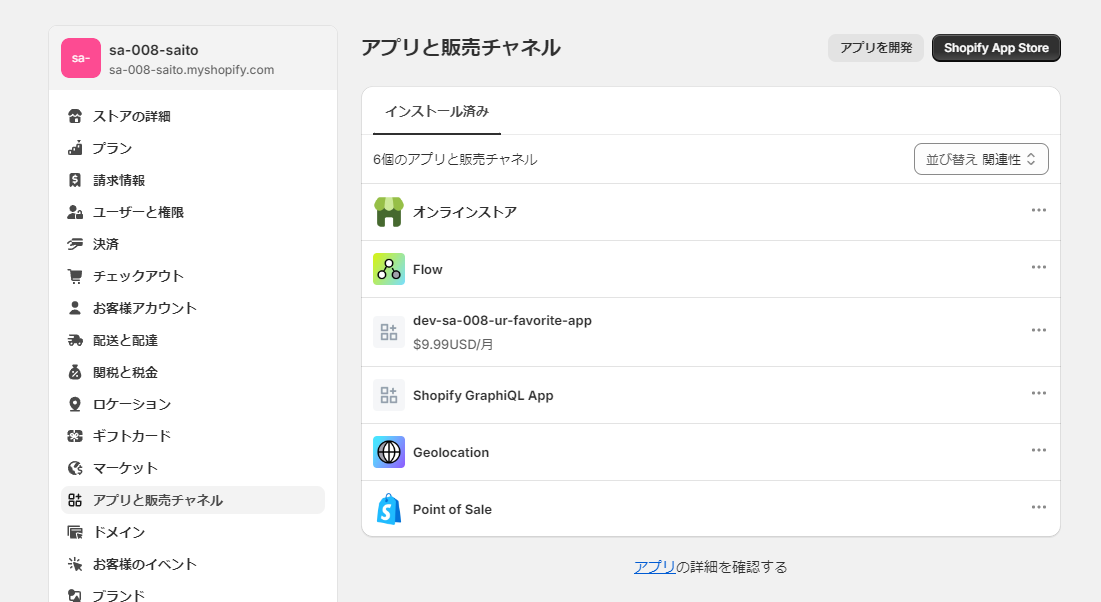The height and width of the screenshot is (602, 1101).
Task: Click the Shopify GraphiQL App name
Action: [x=483, y=395]
